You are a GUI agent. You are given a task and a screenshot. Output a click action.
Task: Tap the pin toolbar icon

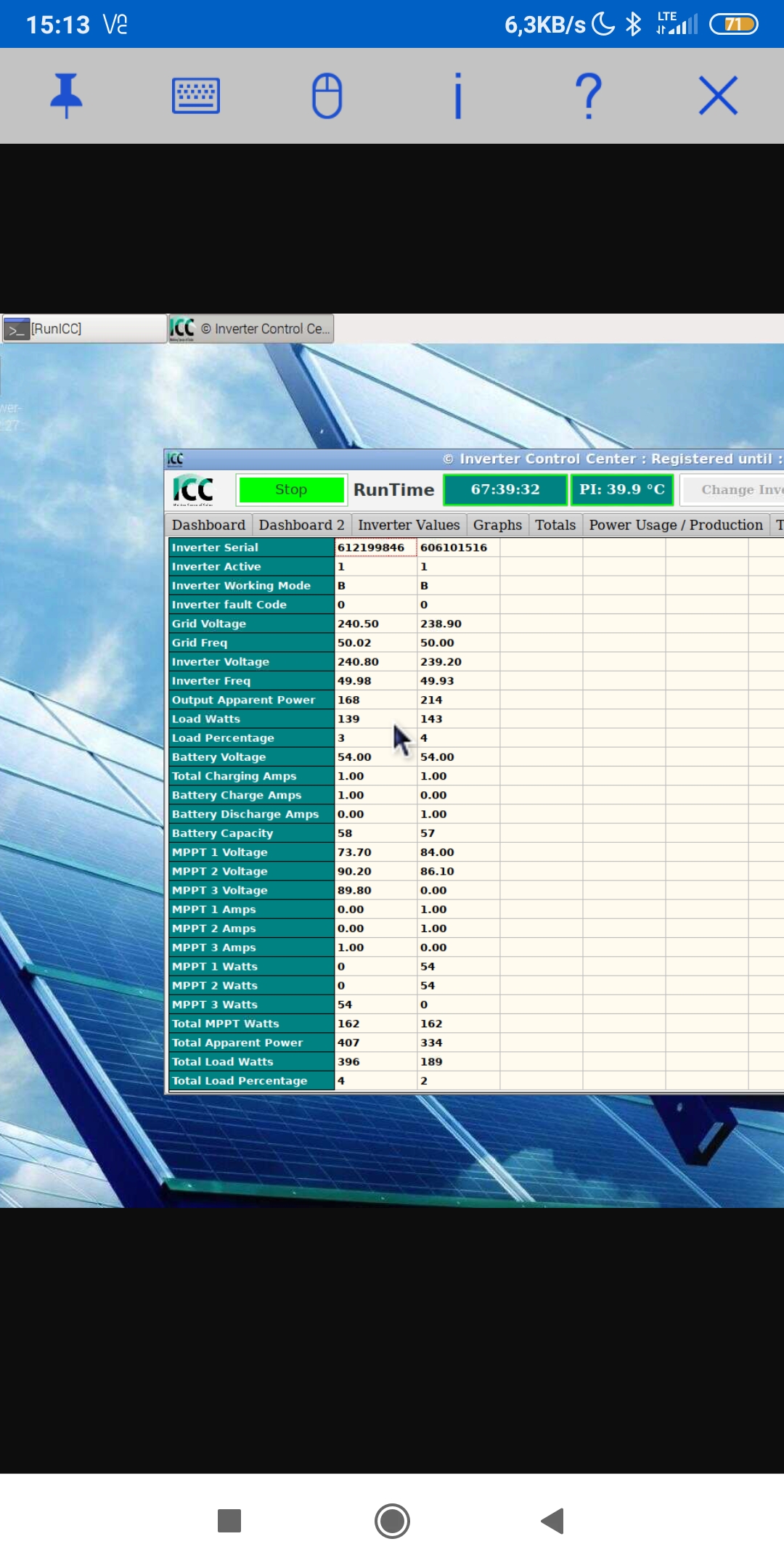[x=66, y=96]
